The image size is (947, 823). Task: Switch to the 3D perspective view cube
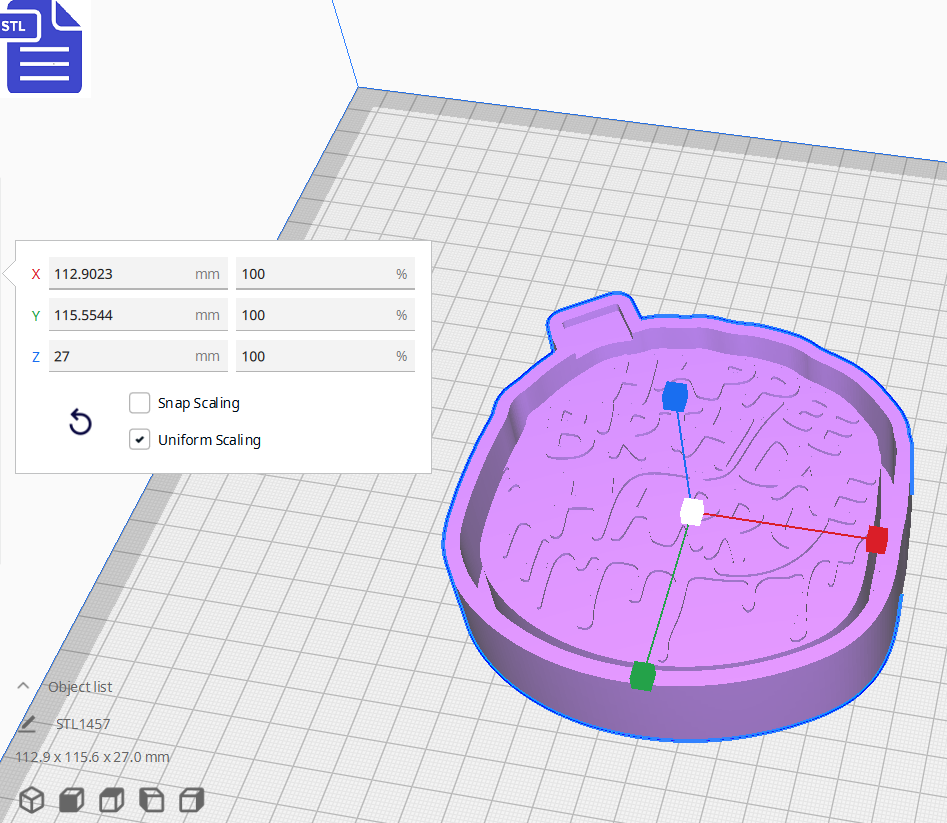coord(32,800)
